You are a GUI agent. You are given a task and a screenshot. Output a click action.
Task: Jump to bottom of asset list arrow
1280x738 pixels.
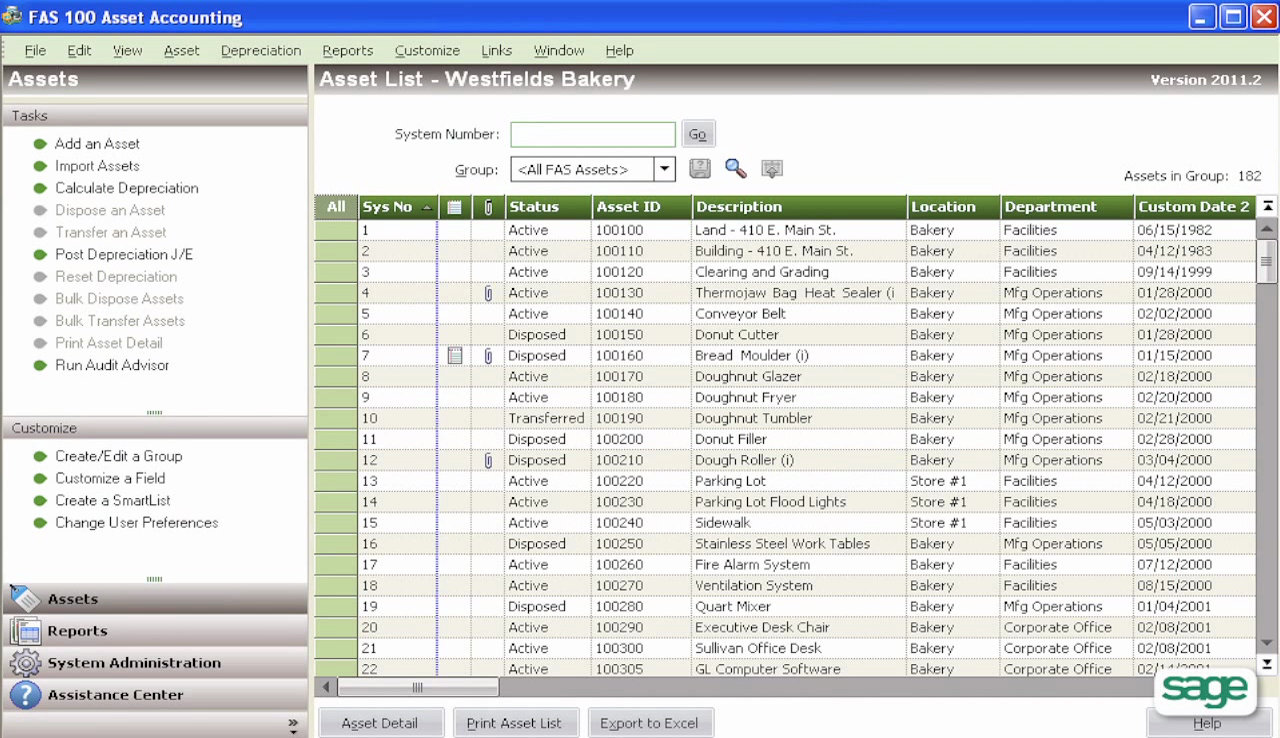pos(1267,665)
